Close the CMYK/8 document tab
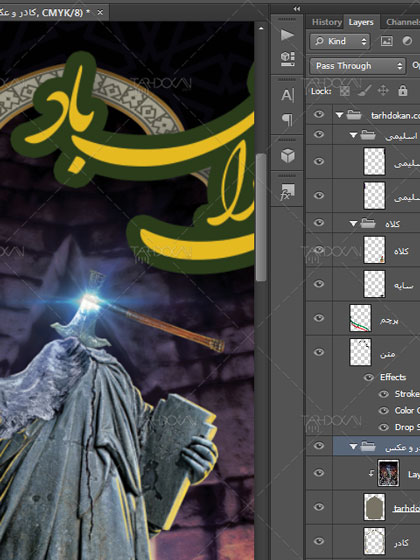The width and height of the screenshot is (420, 560). click(x=100, y=12)
